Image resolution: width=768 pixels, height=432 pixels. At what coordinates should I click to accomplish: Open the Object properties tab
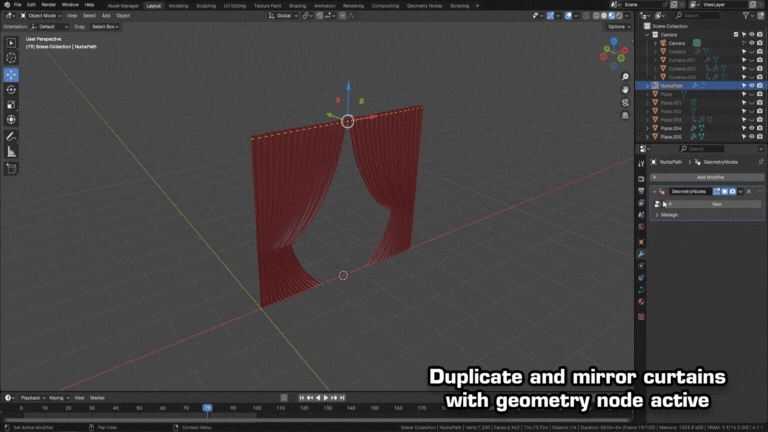(641, 242)
